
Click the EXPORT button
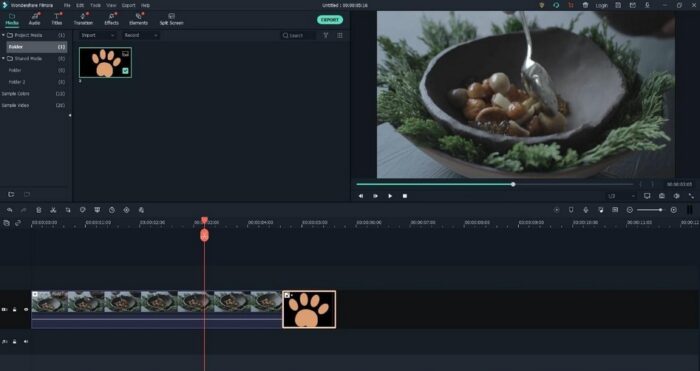tap(330, 20)
